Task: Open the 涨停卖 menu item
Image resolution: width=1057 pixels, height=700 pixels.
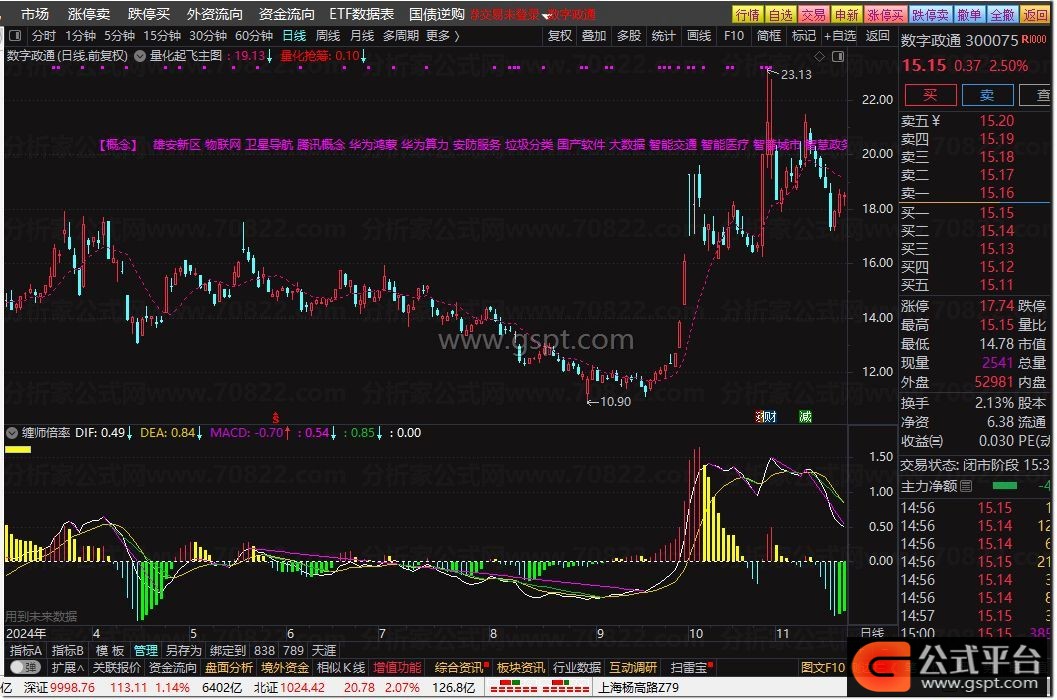Action: [x=88, y=14]
